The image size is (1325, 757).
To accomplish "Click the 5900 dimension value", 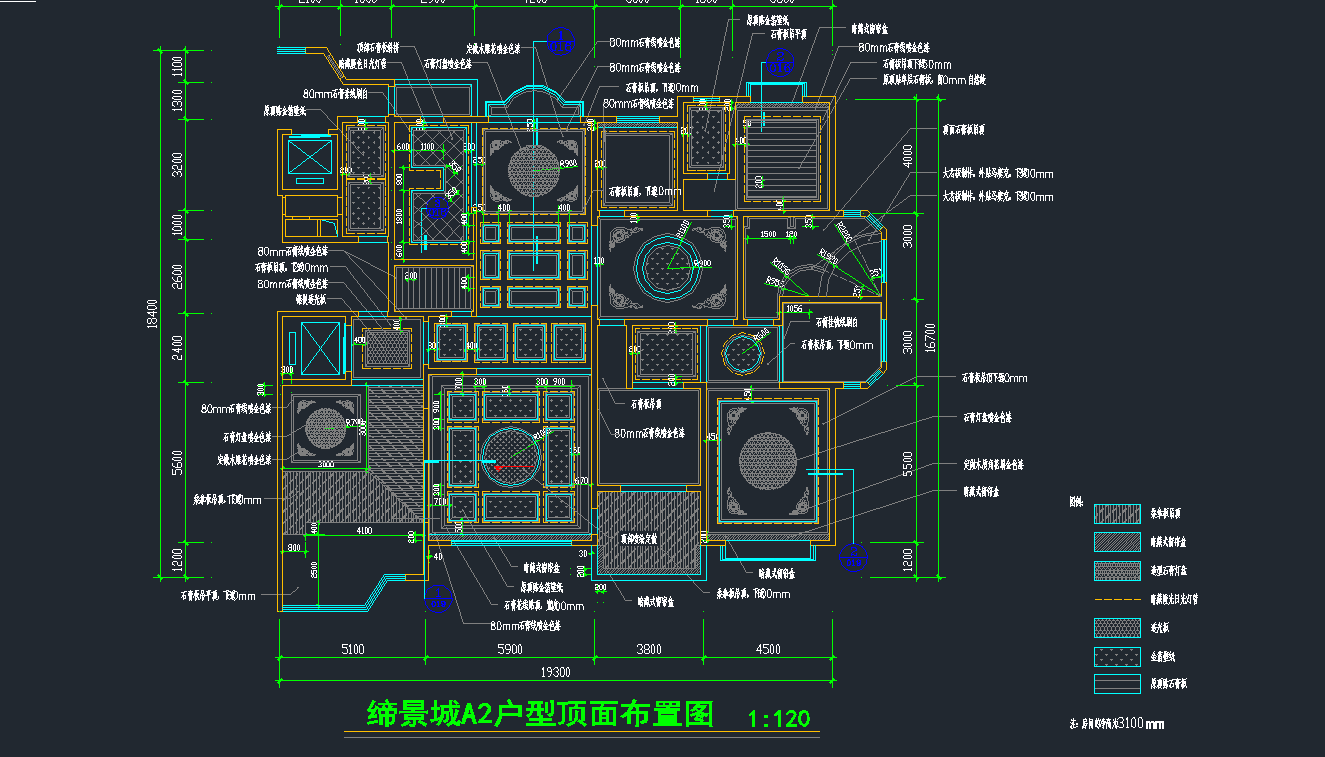I will point(510,649).
